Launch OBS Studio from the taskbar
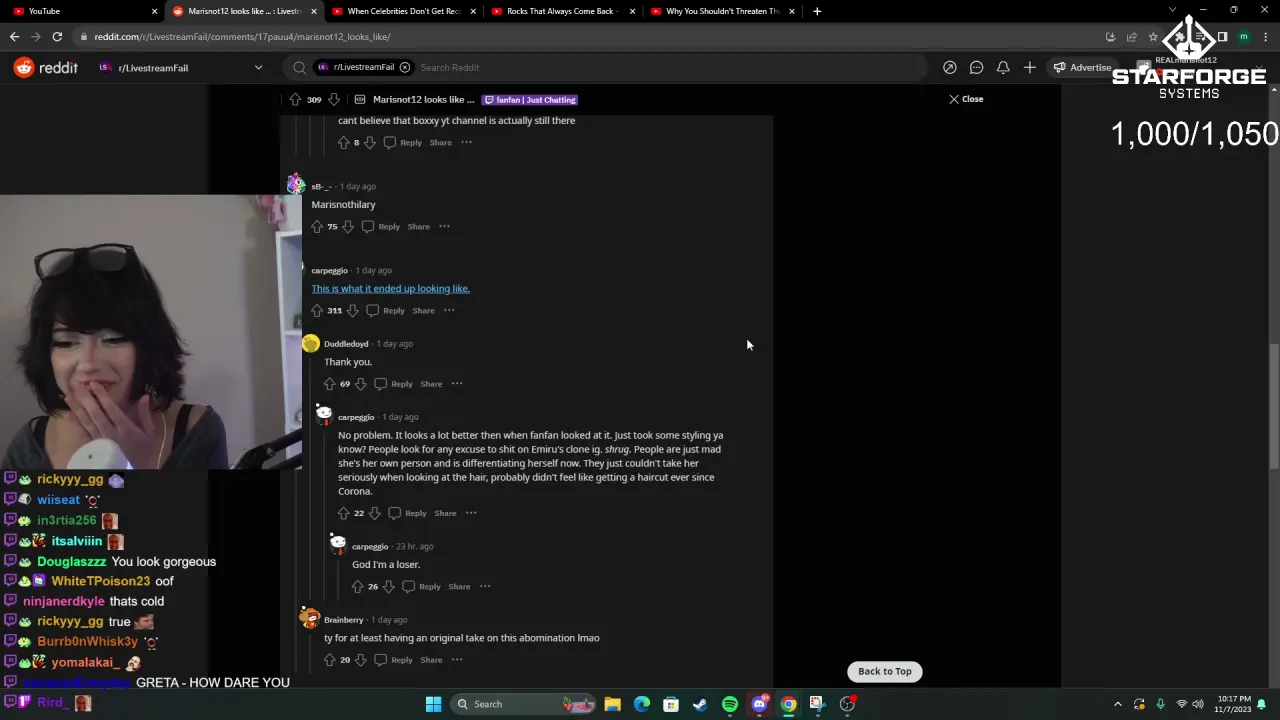1280x720 pixels. (x=847, y=703)
